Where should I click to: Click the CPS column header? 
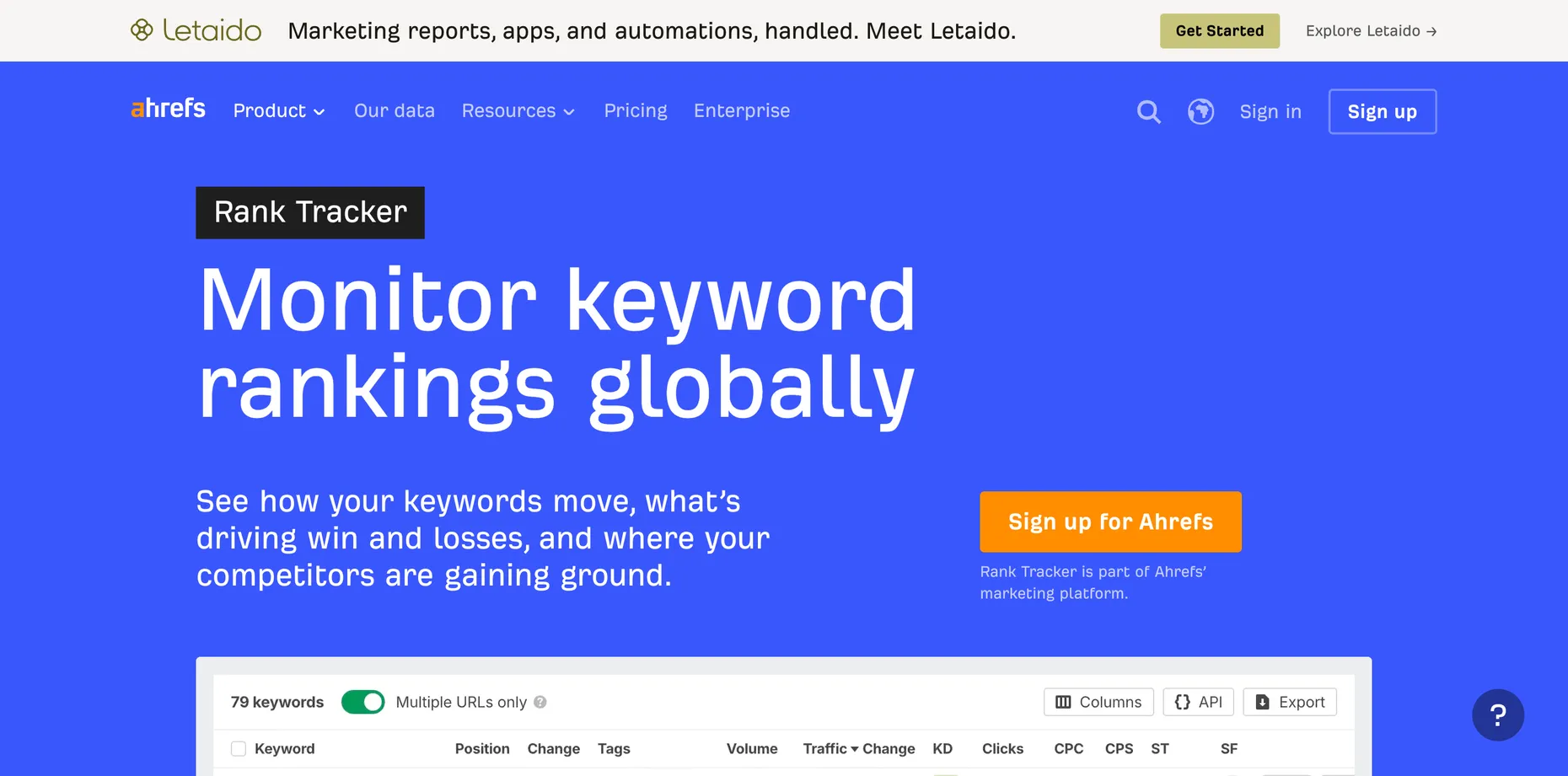(1119, 748)
